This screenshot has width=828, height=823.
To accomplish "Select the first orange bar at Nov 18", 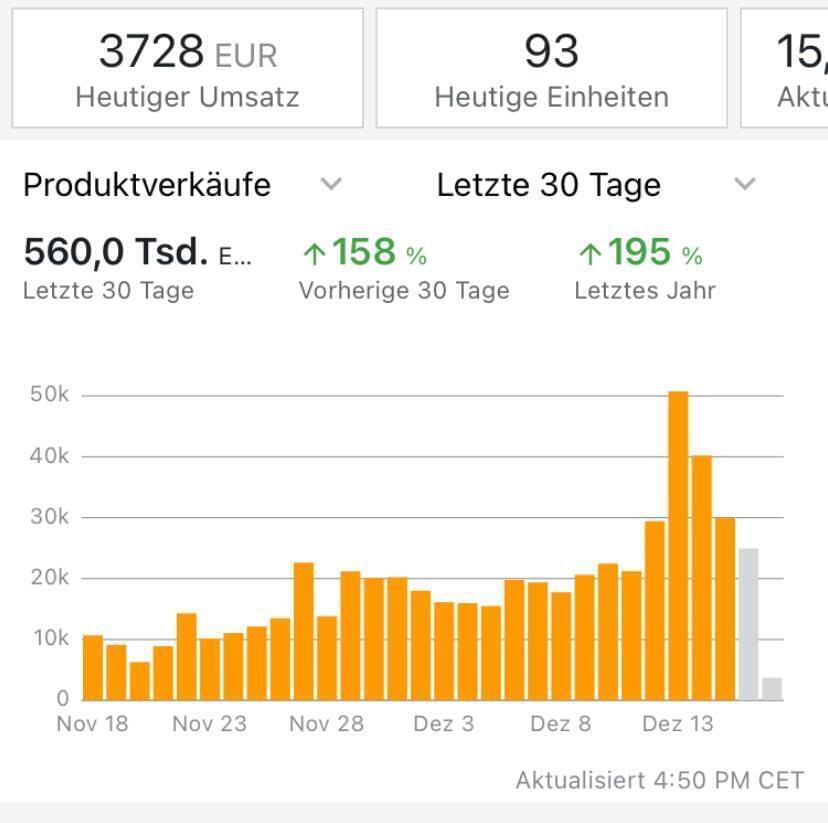I will click(92, 667).
